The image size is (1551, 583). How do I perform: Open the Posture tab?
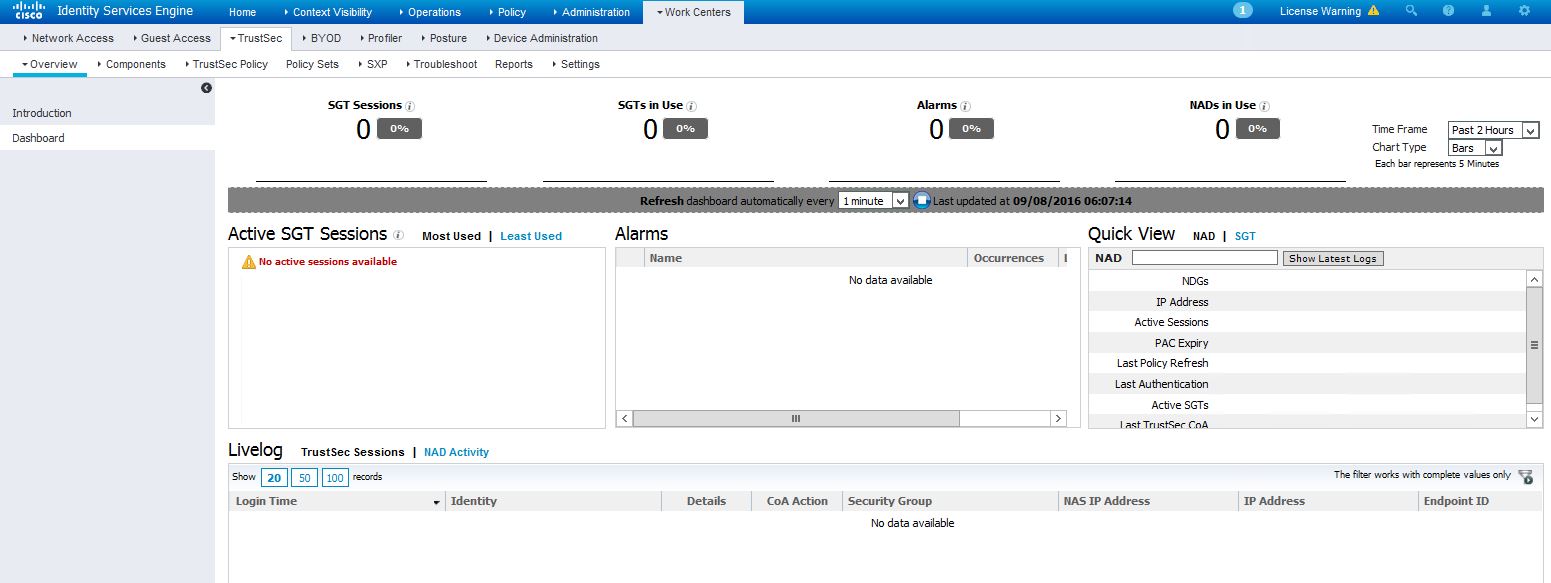pyautogui.click(x=443, y=38)
